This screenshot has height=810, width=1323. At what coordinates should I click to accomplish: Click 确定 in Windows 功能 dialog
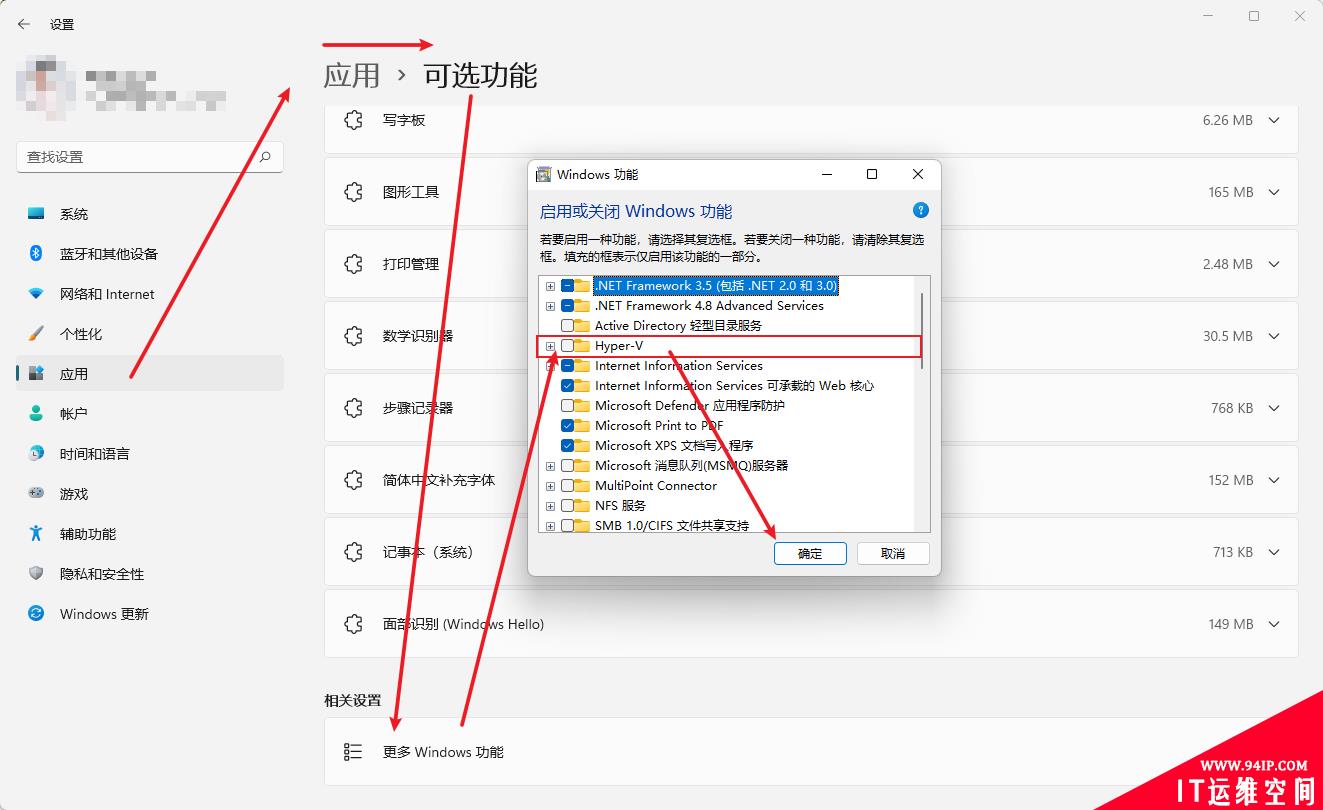click(x=810, y=553)
